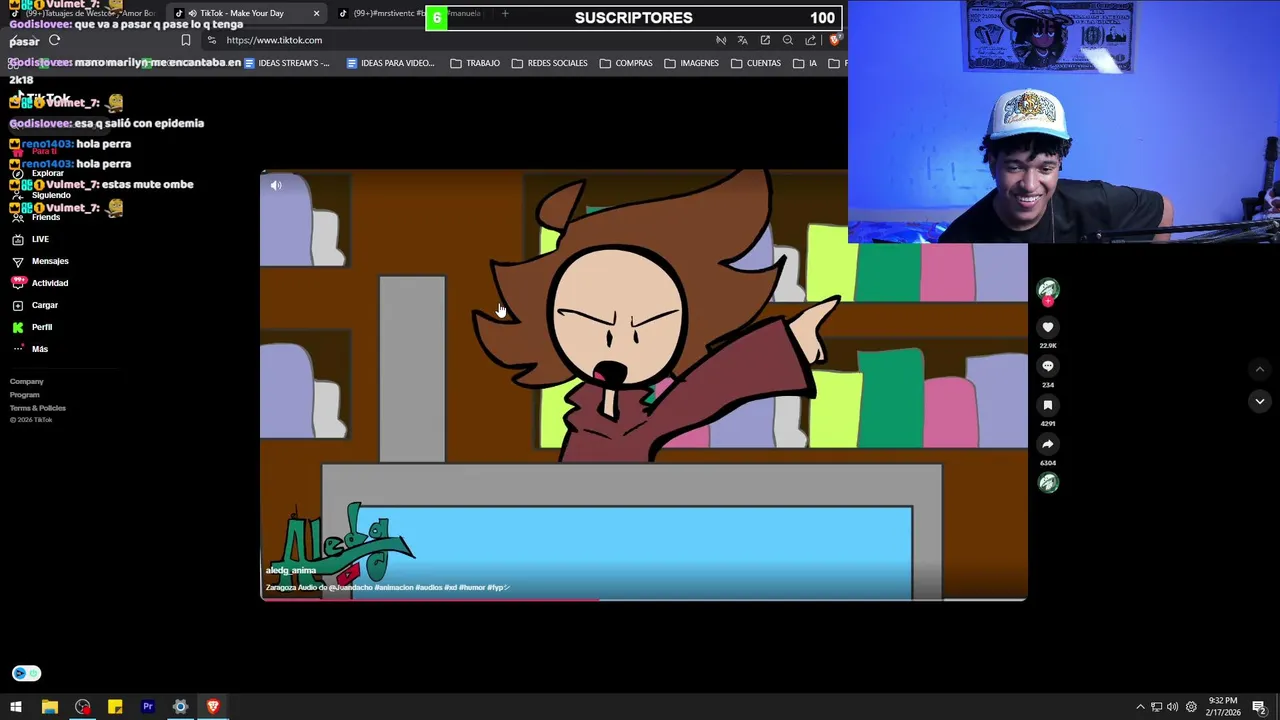The image size is (1280, 720).
Task: Open the TRABAJO bookmarks folder
Action: [475, 63]
